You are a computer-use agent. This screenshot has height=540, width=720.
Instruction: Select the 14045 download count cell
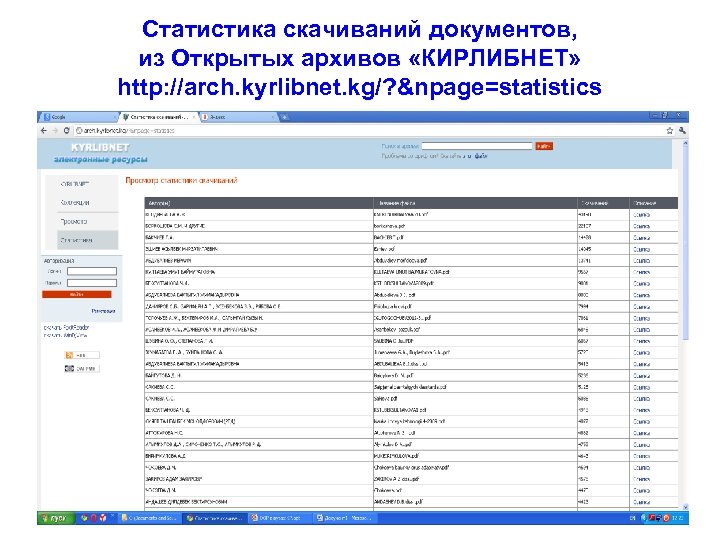point(603,249)
